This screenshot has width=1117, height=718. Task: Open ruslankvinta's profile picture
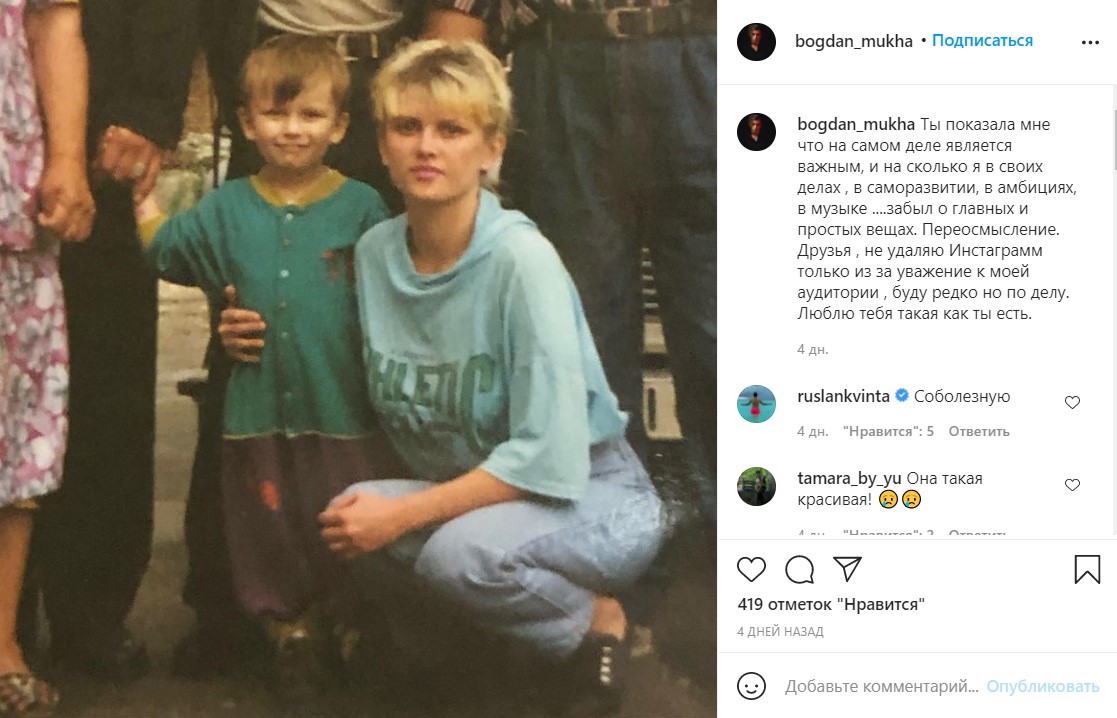[x=756, y=404]
